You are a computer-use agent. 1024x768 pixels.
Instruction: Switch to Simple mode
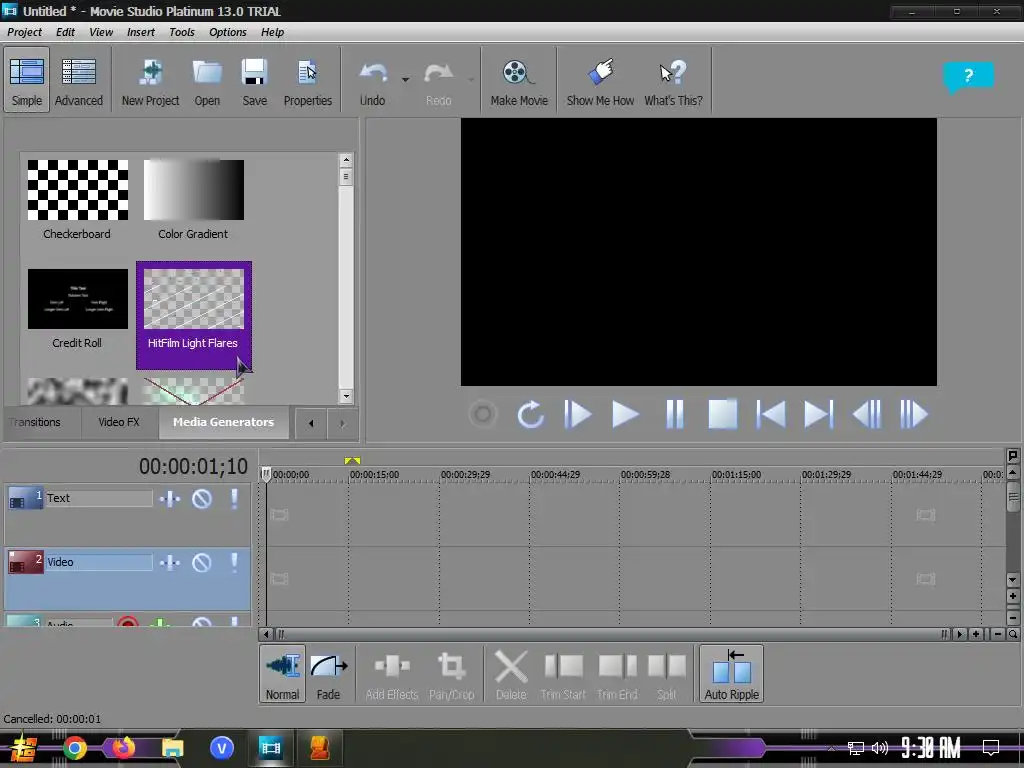tap(27, 80)
